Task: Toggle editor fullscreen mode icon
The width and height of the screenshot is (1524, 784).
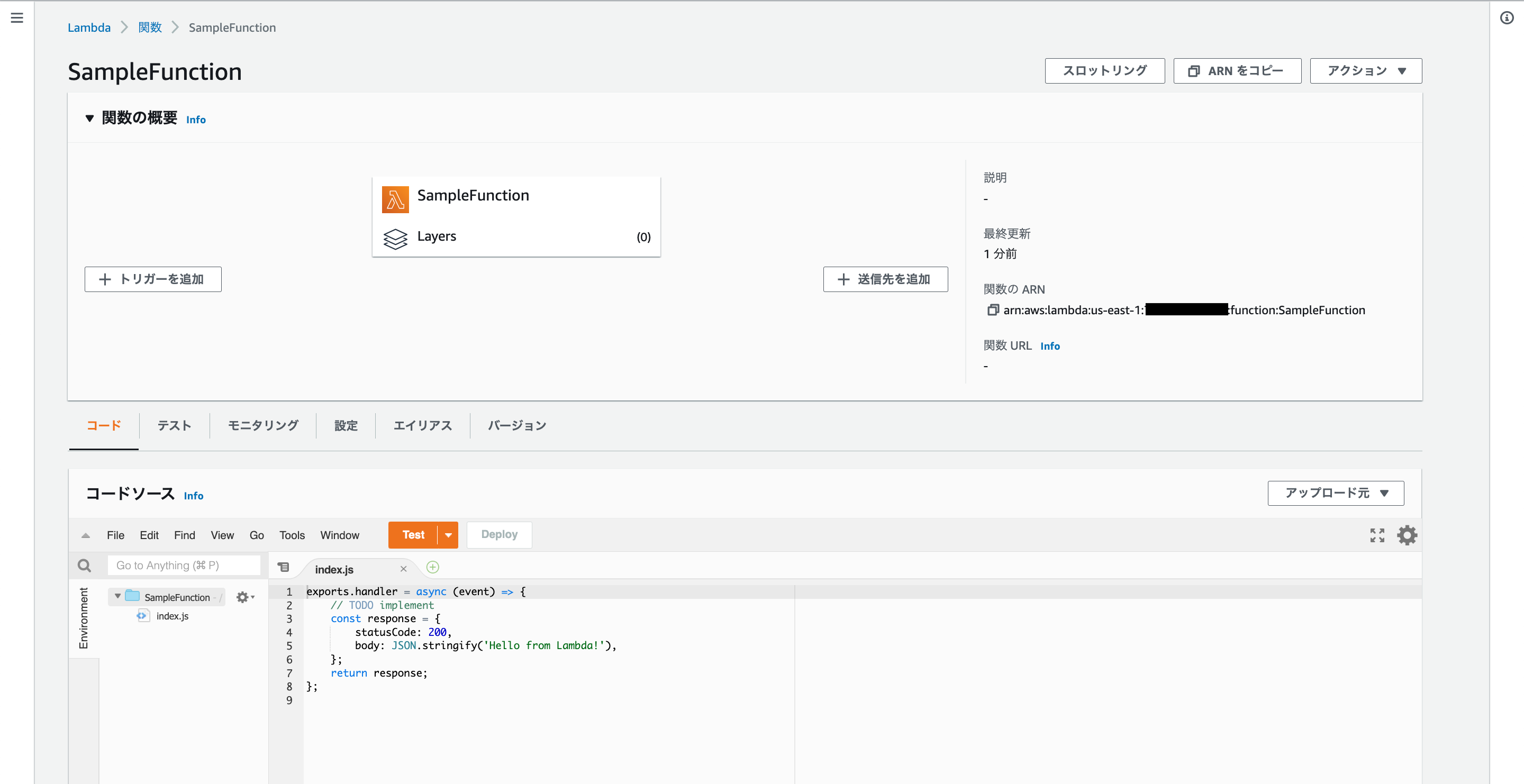Action: click(1377, 535)
